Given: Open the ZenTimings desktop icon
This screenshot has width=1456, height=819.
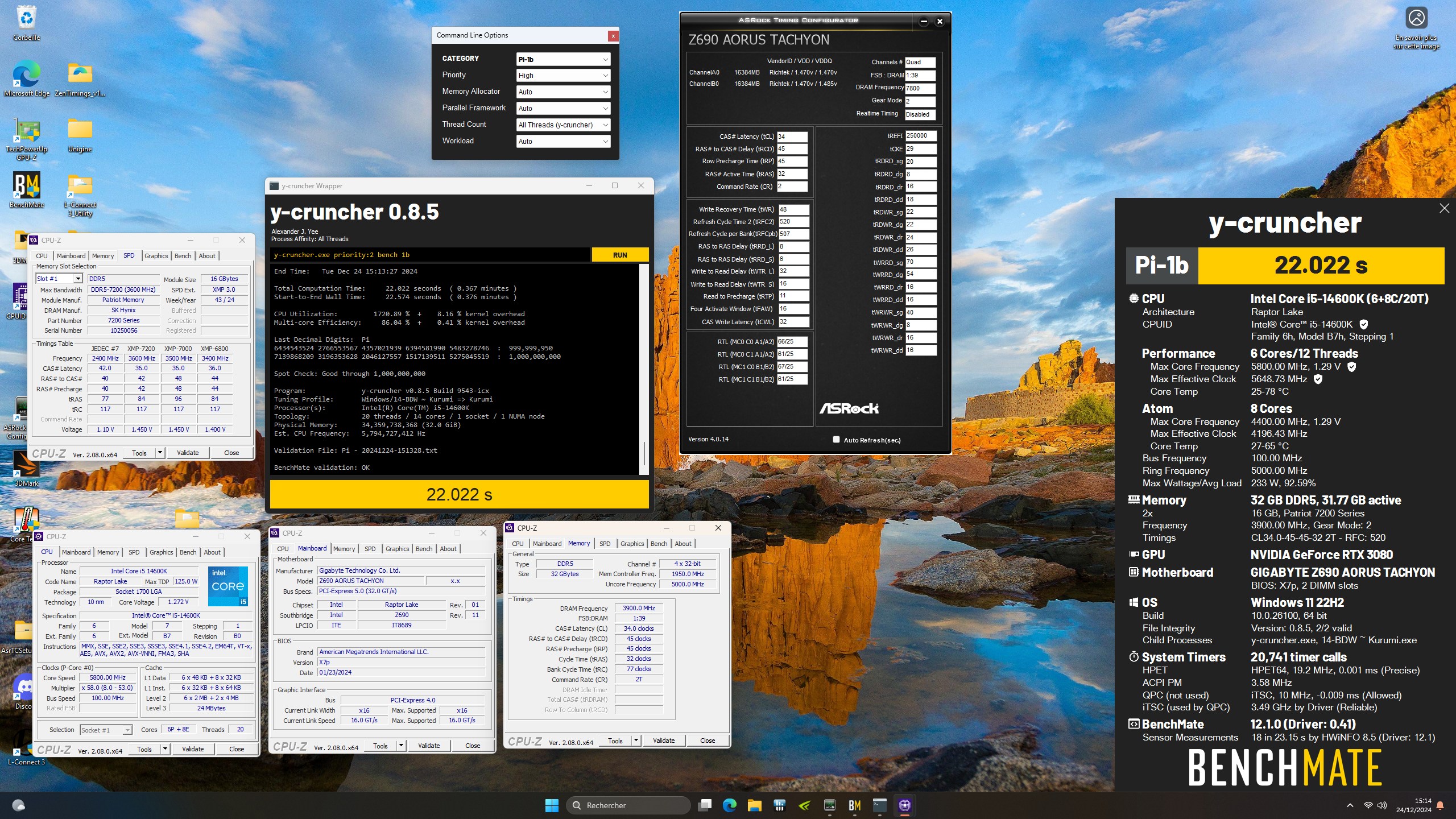Looking at the screenshot, I should 80,78.
